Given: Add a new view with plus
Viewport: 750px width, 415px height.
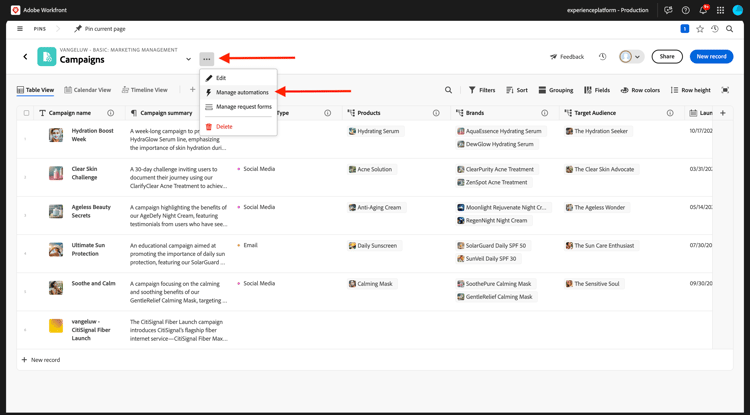Looking at the screenshot, I should click(192, 89).
